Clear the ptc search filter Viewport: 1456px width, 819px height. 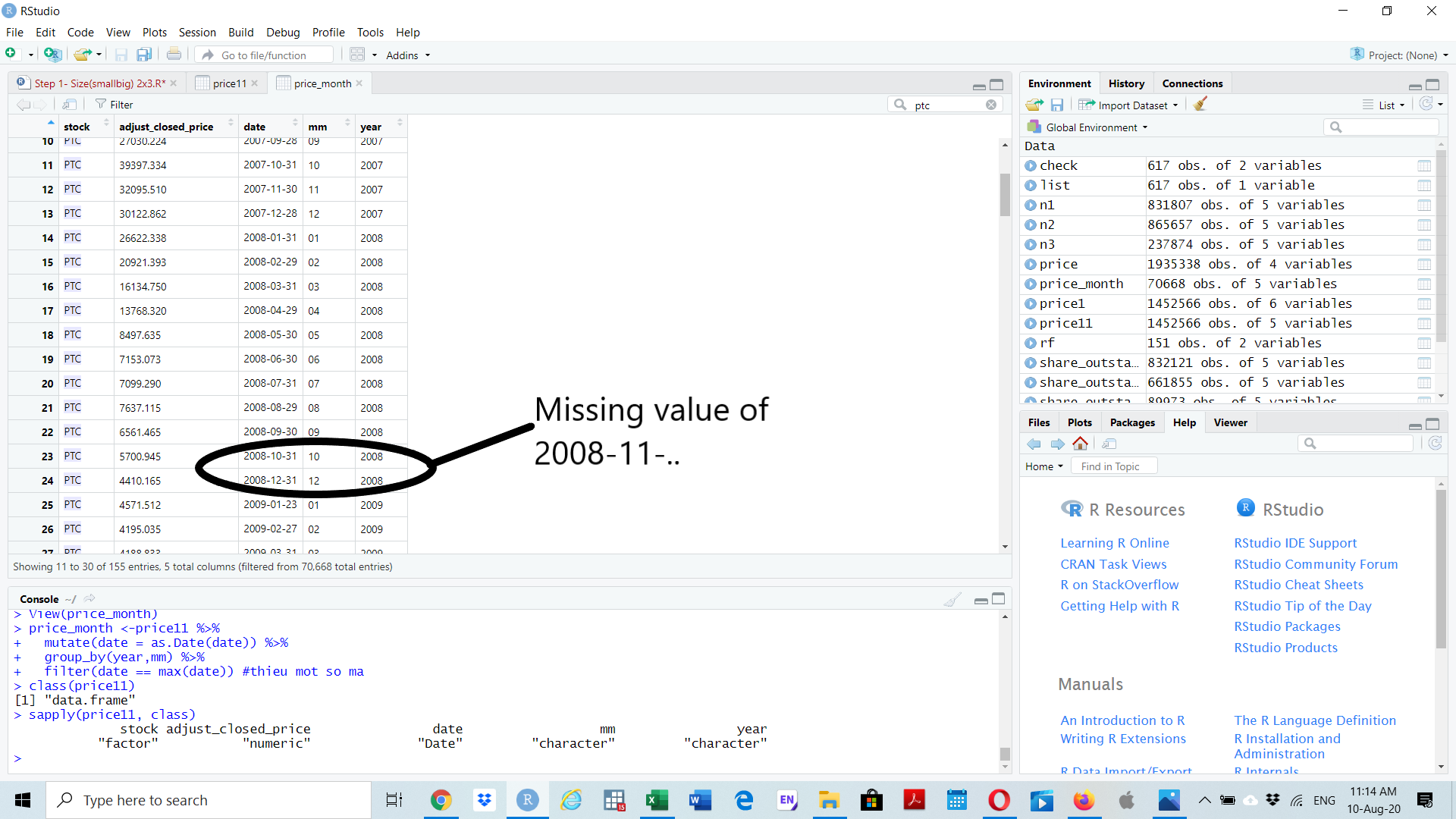tap(991, 105)
